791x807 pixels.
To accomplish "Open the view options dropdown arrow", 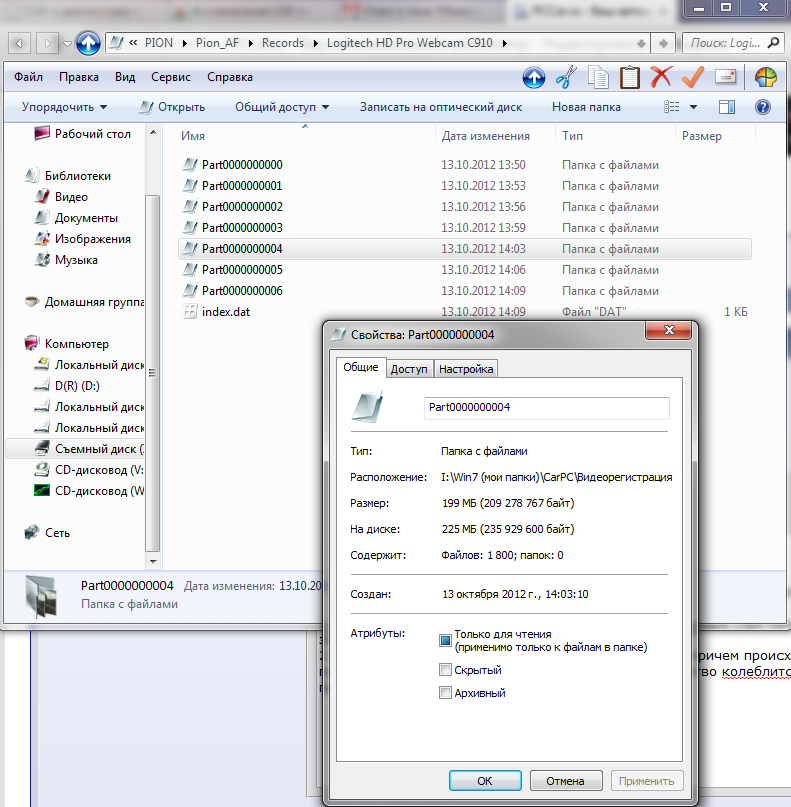I will [x=694, y=107].
